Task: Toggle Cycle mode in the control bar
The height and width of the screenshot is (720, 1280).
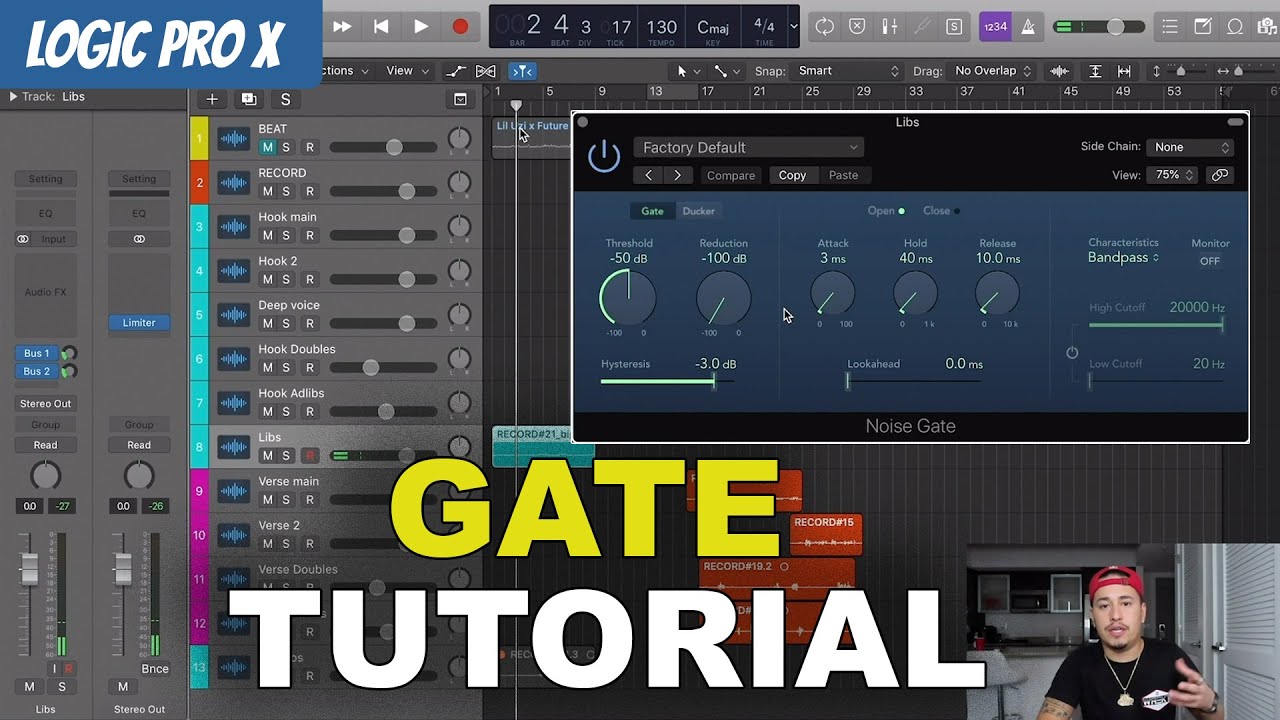Action: [x=824, y=27]
